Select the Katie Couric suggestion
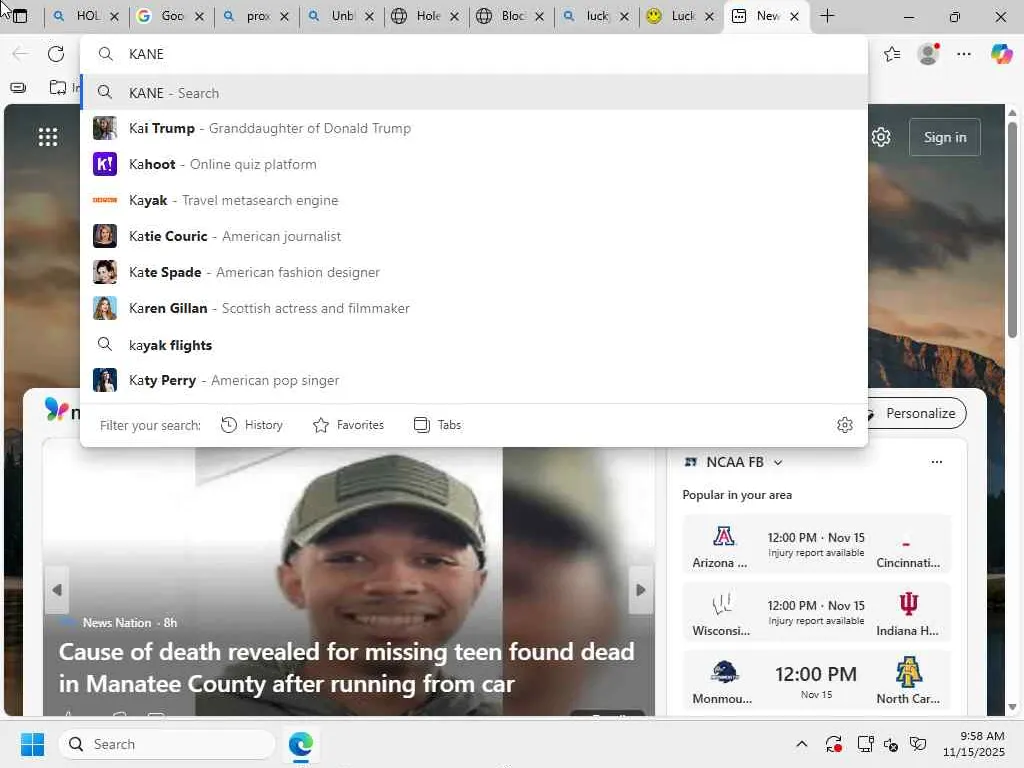Image resolution: width=1024 pixels, height=768 pixels. pyautogui.click(x=474, y=236)
